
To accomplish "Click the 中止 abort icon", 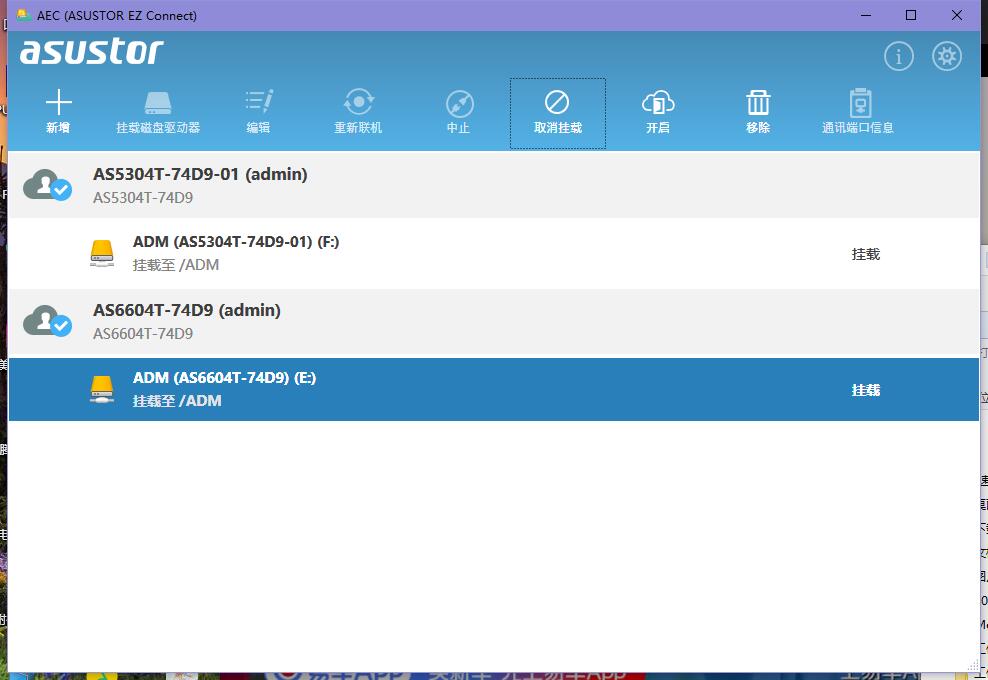I will tap(459, 104).
